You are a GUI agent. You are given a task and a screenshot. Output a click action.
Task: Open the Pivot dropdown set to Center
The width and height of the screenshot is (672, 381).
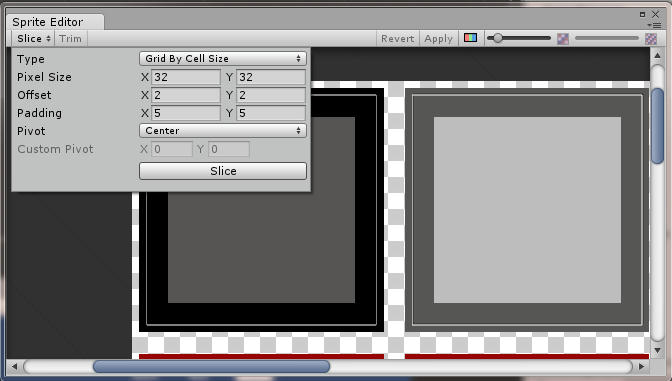point(223,131)
